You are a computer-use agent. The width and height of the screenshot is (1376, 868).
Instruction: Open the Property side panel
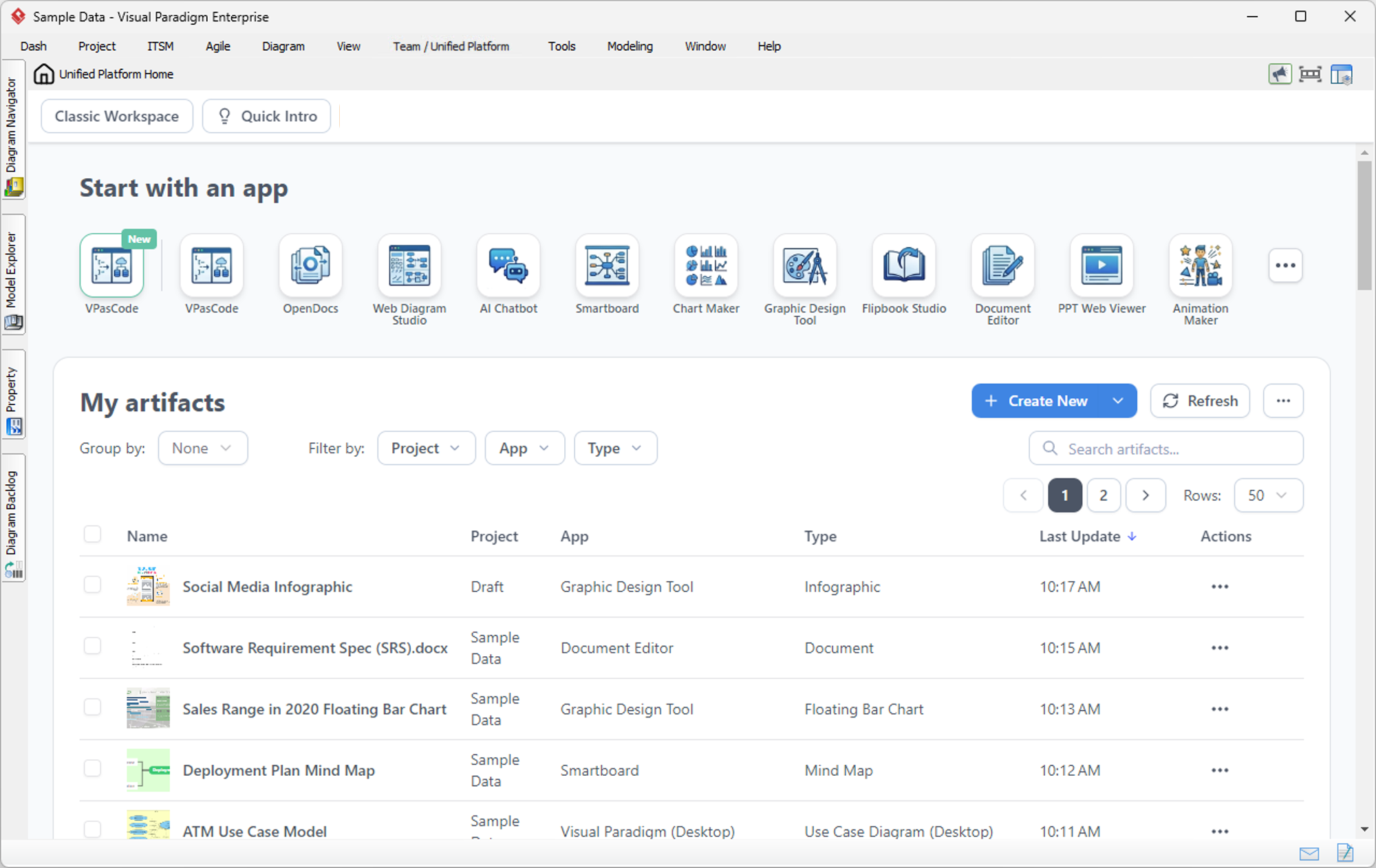(13, 395)
